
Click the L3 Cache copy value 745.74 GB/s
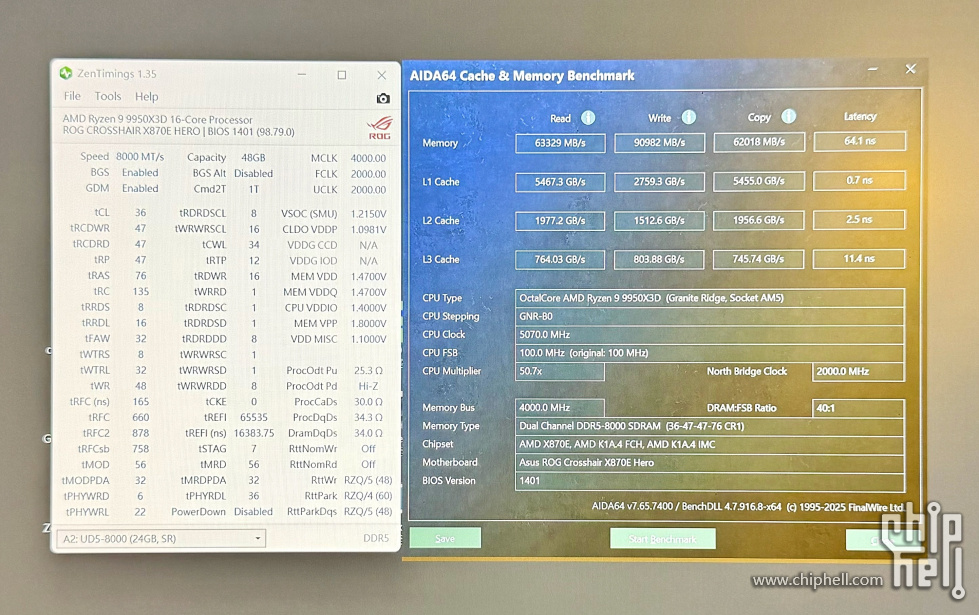[x=758, y=259]
